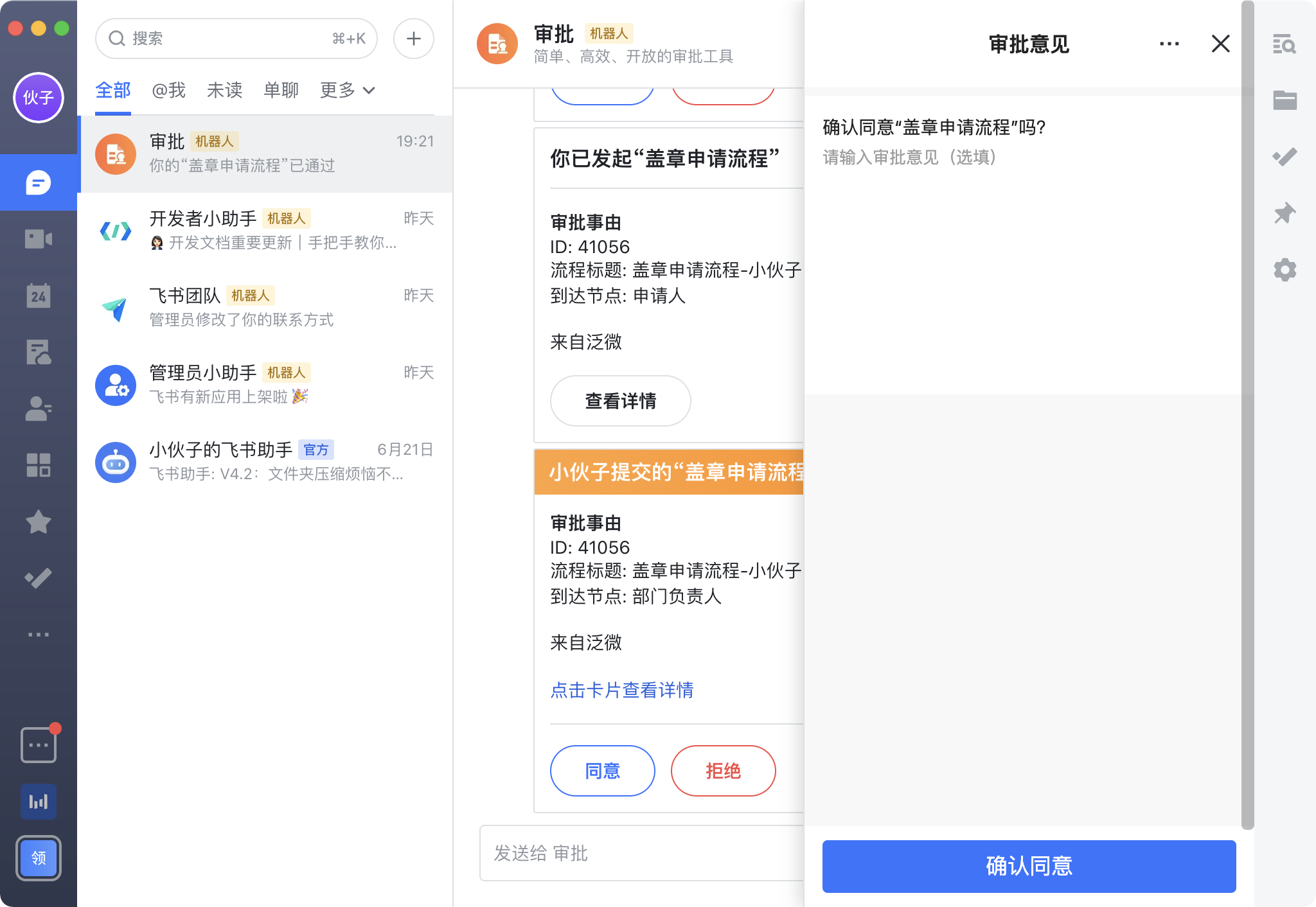Open the approval panel more options menu
This screenshot has height=907, width=1316.
coord(1169,44)
